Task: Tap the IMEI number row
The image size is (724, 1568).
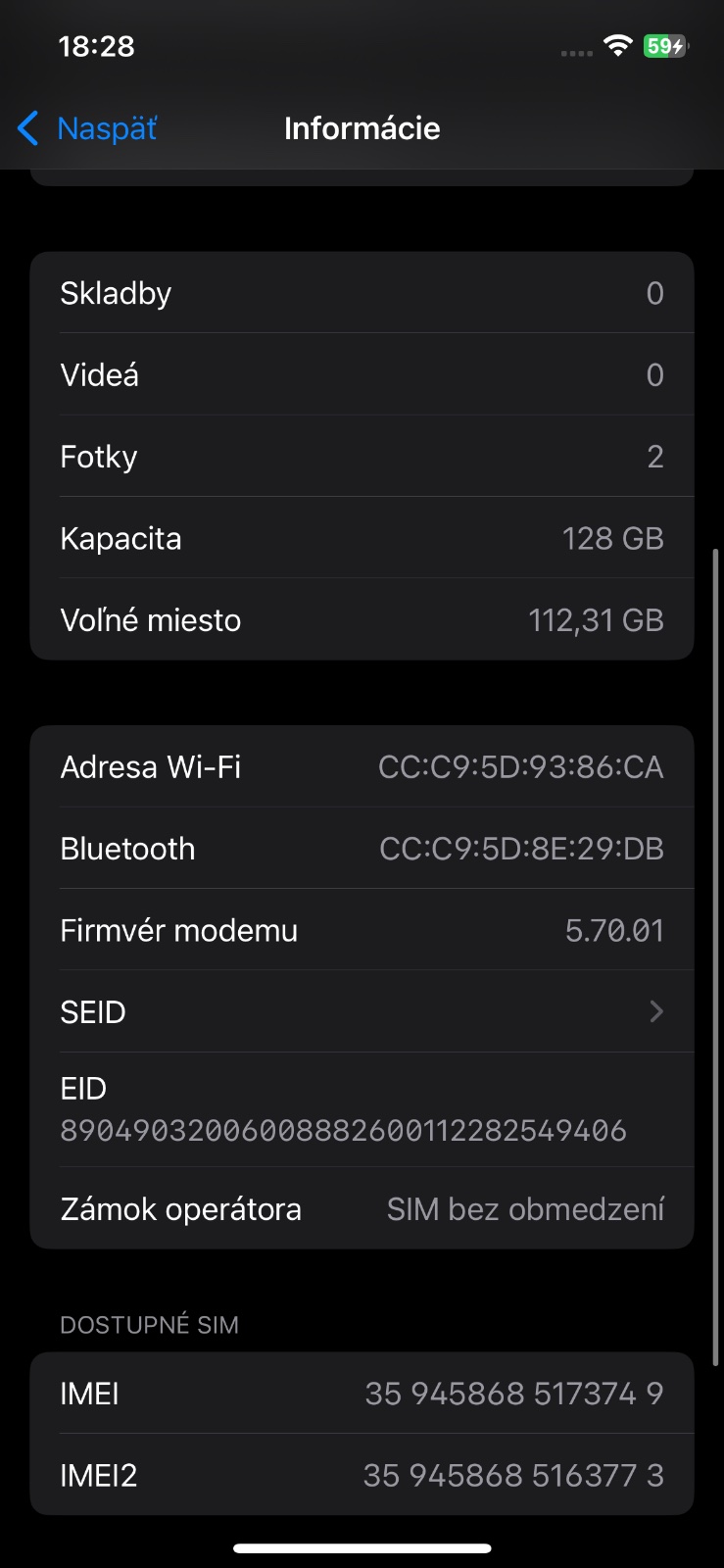Action: pyautogui.click(x=513, y=1394)
